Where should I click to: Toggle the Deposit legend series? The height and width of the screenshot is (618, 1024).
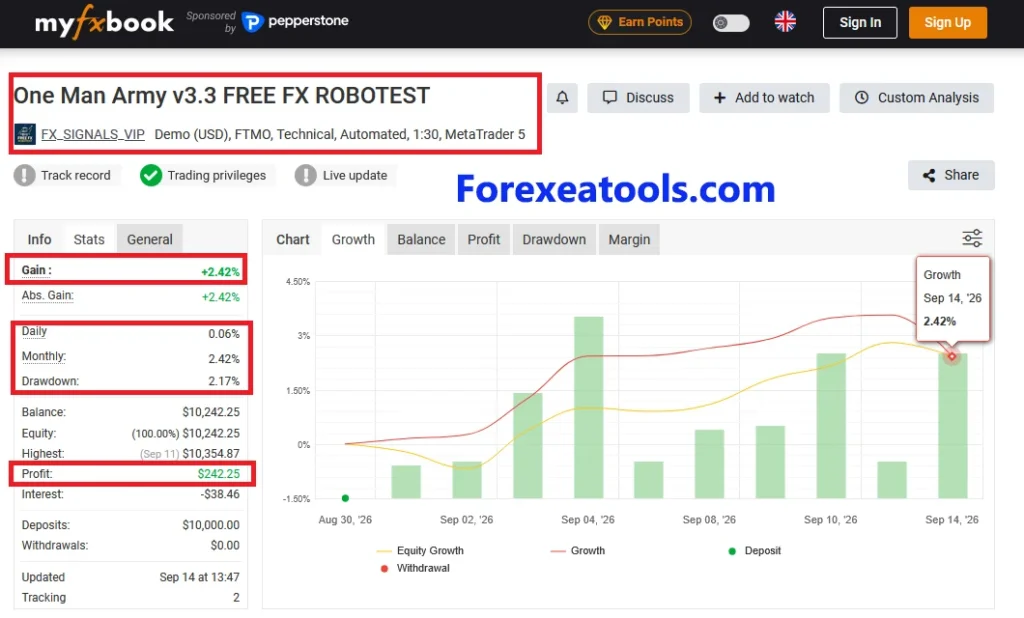tap(754, 551)
